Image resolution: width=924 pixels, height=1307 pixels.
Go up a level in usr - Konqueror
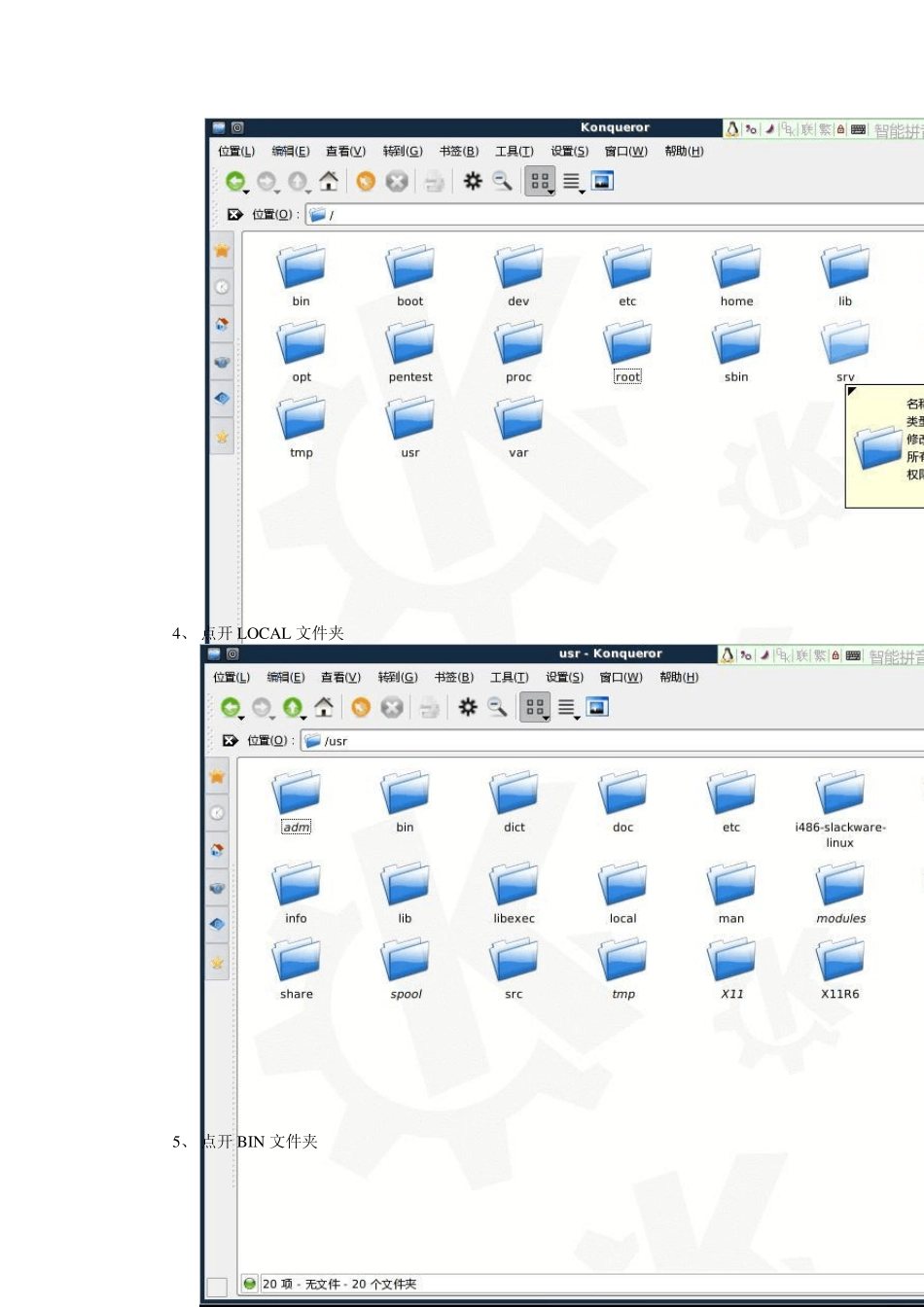tap(292, 708)
